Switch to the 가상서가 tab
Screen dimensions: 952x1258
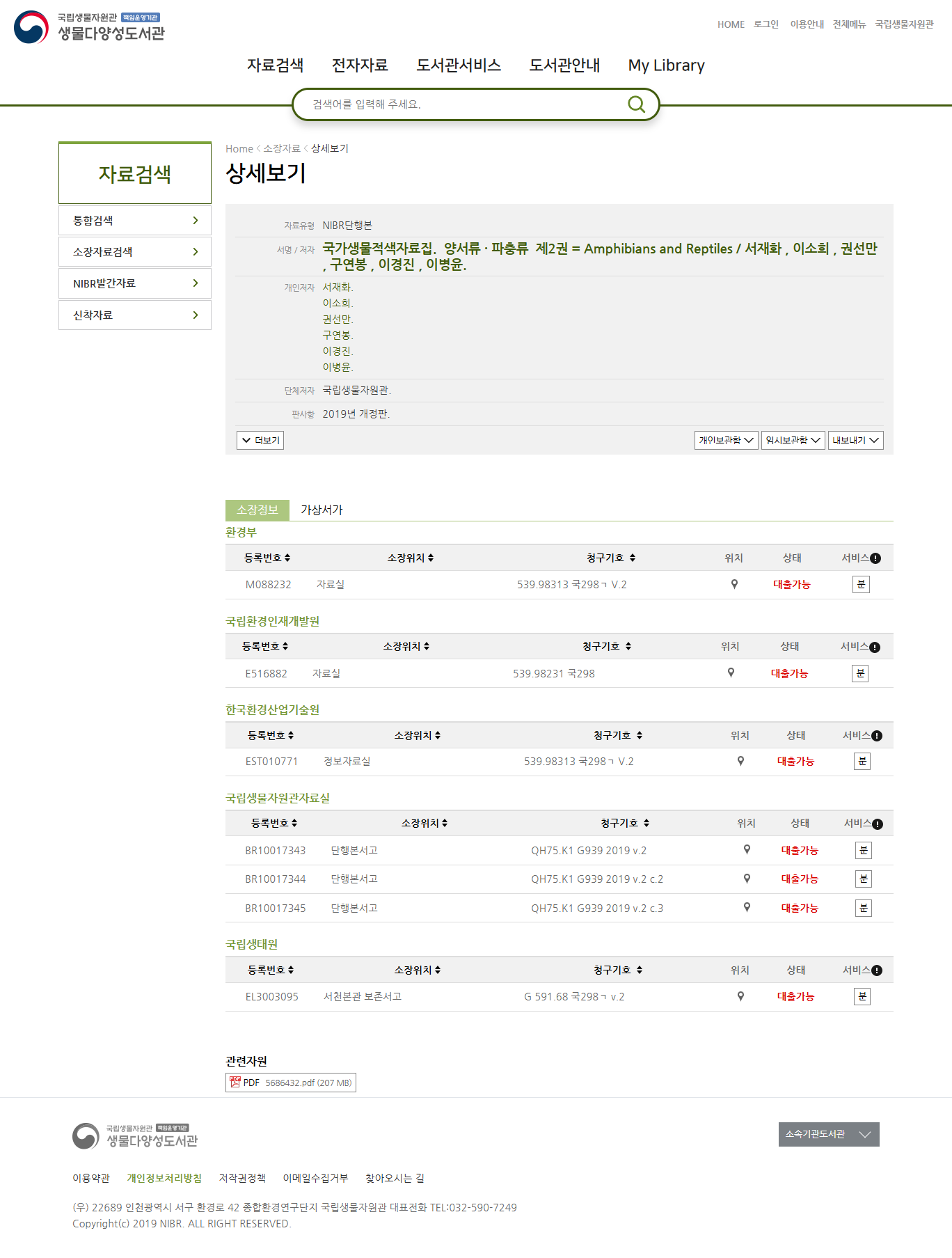coord(322,510)
